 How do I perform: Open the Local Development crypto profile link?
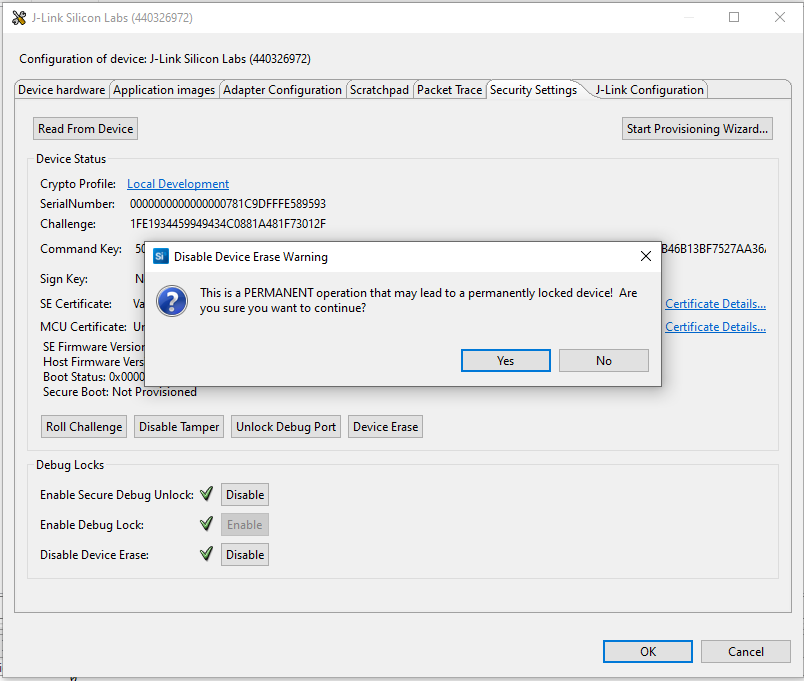(x=178, y=184)
